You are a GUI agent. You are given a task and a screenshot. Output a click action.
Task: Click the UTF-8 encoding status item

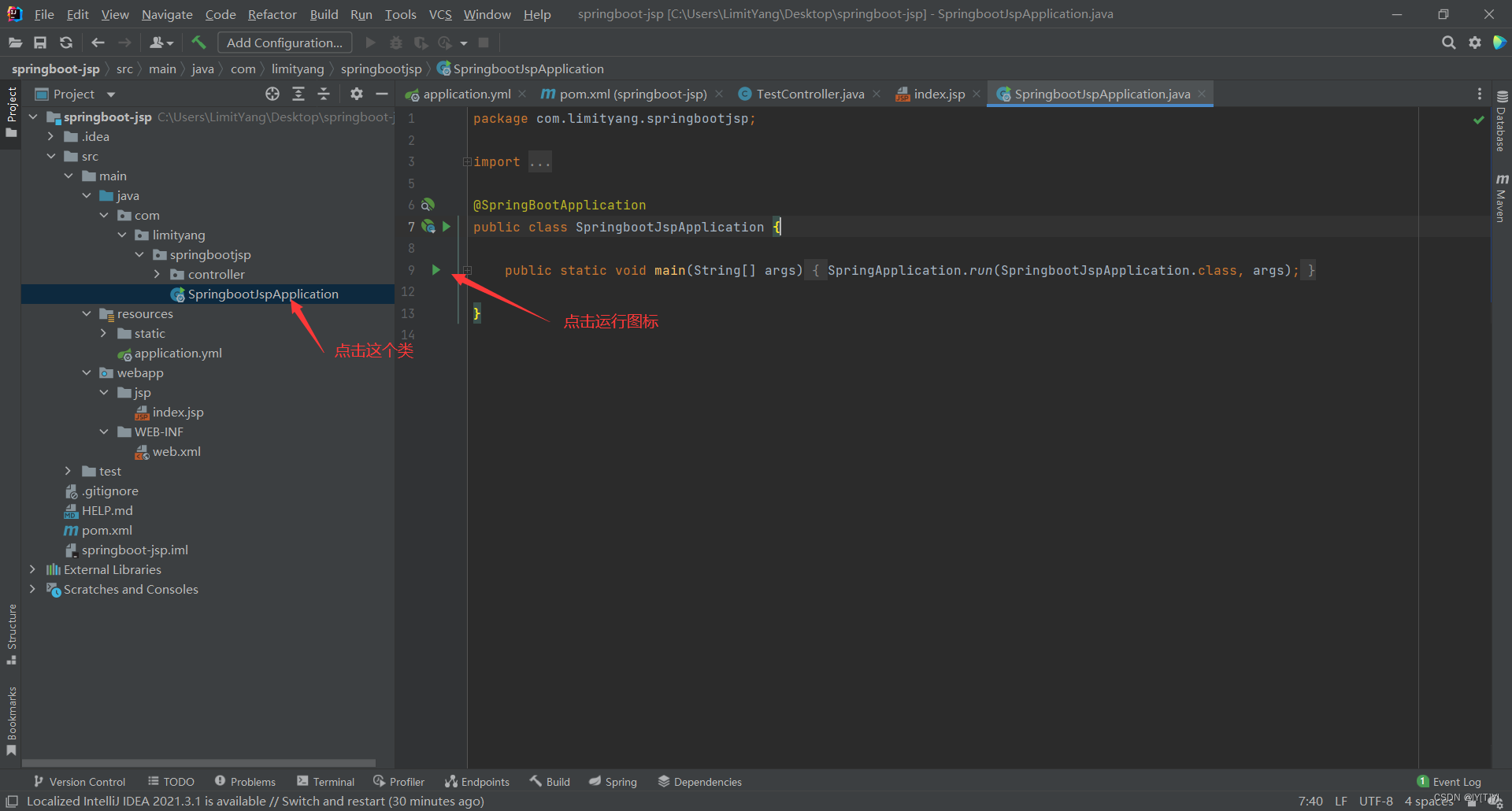click(1376, 801)
